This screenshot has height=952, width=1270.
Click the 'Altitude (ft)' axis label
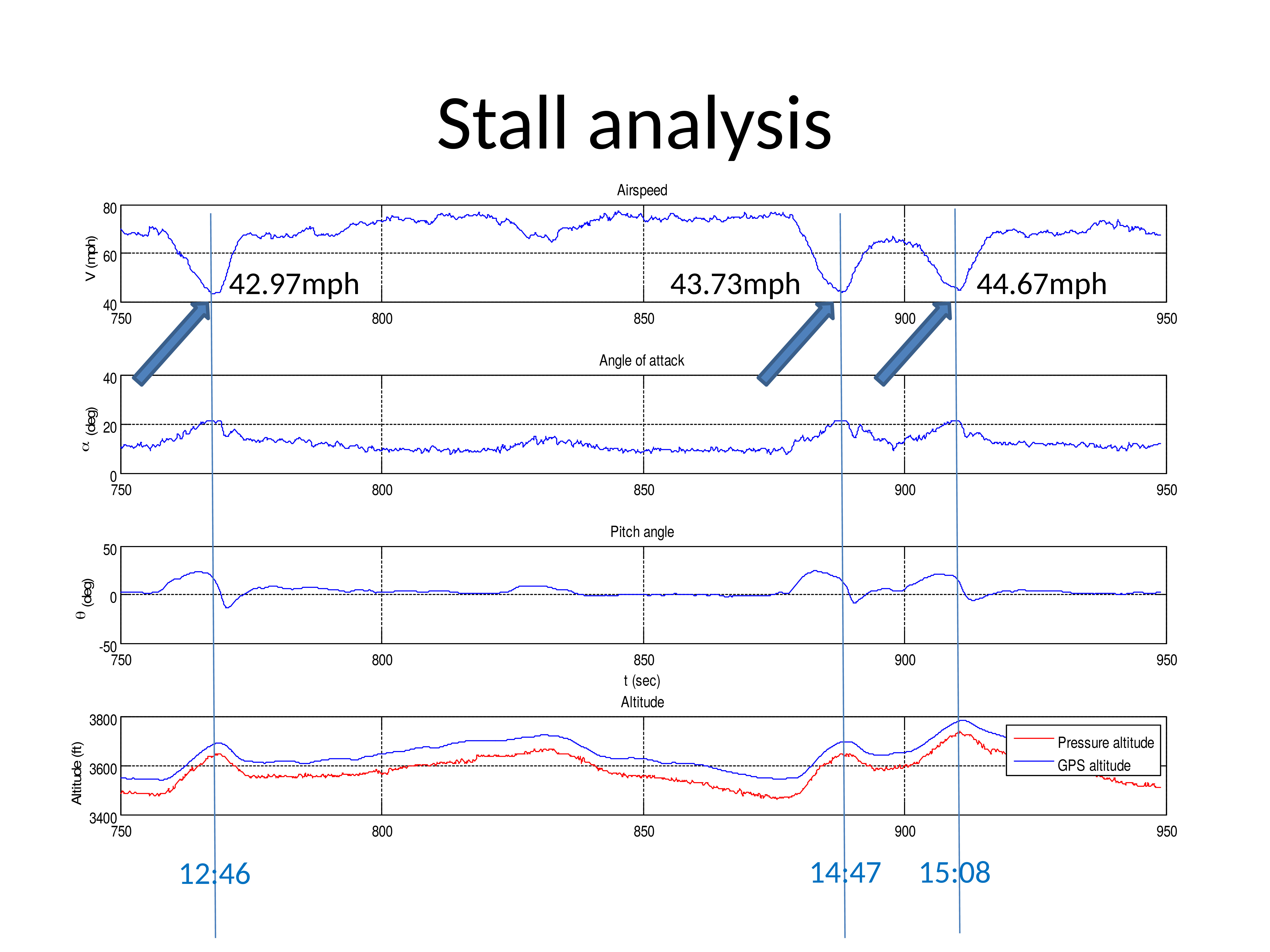pyautogui.click(x=77, y=773)
